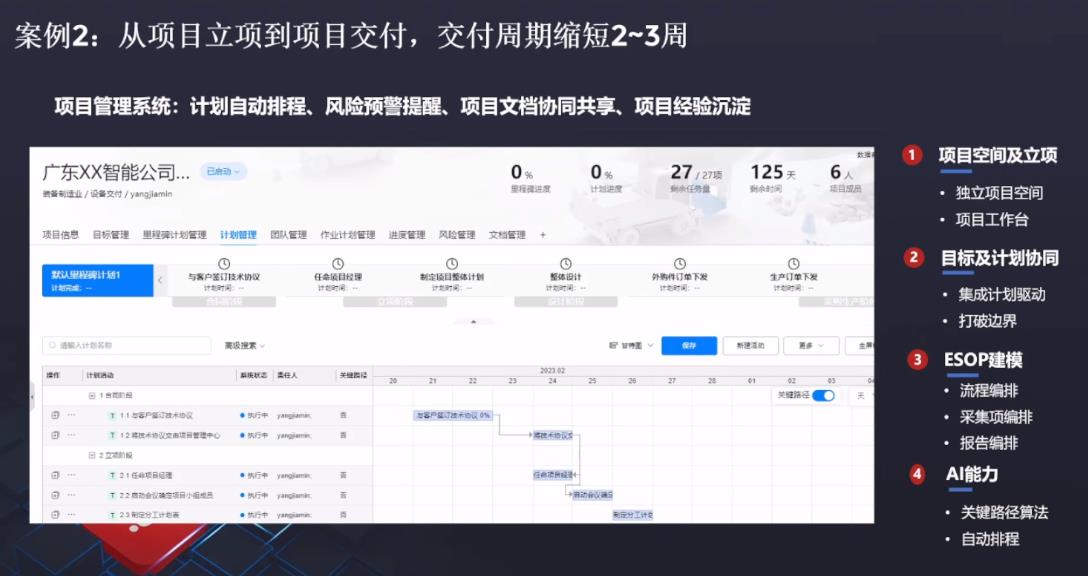
Task: Toggle the 关键路径 switch off
Action: coord(823,396)
